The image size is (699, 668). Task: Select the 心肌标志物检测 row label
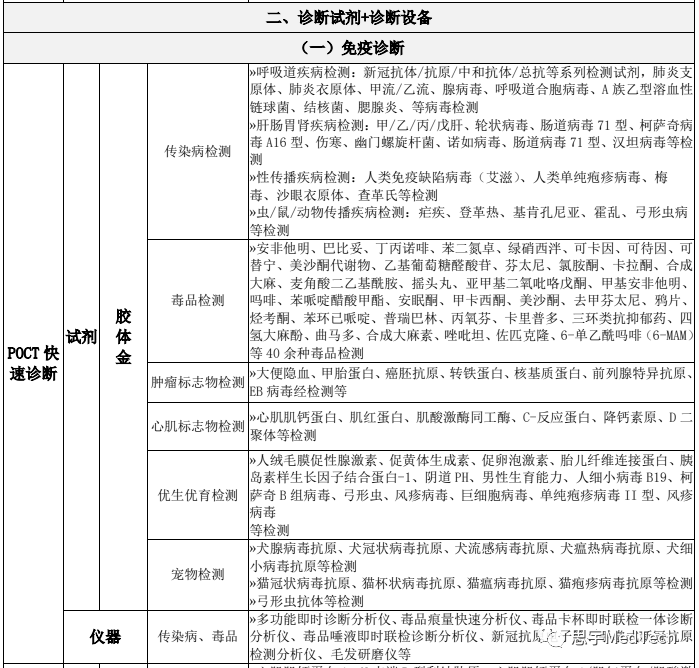(197, 427)
